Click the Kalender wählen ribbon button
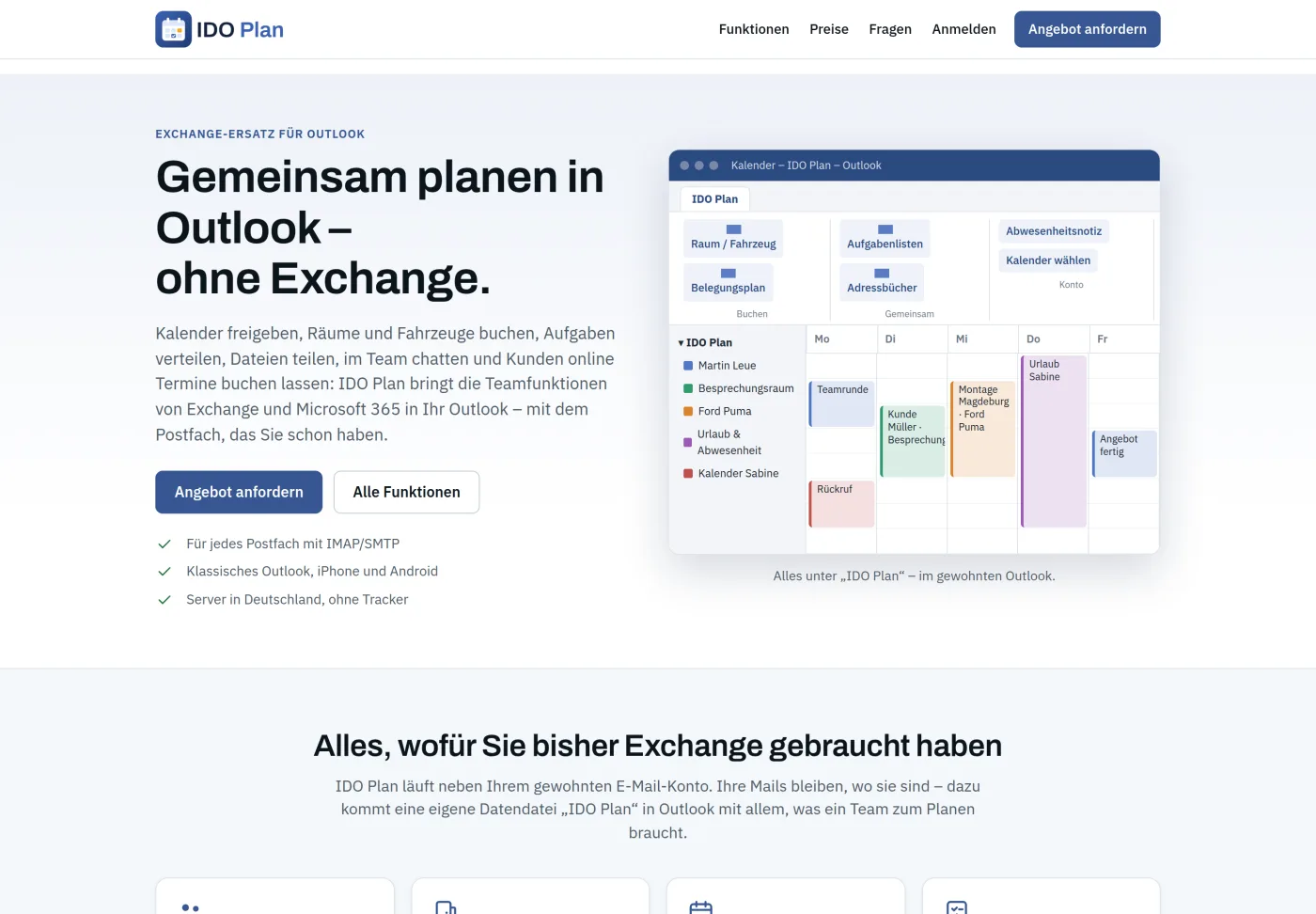The image size is (1316, 914). point(1048,260)
